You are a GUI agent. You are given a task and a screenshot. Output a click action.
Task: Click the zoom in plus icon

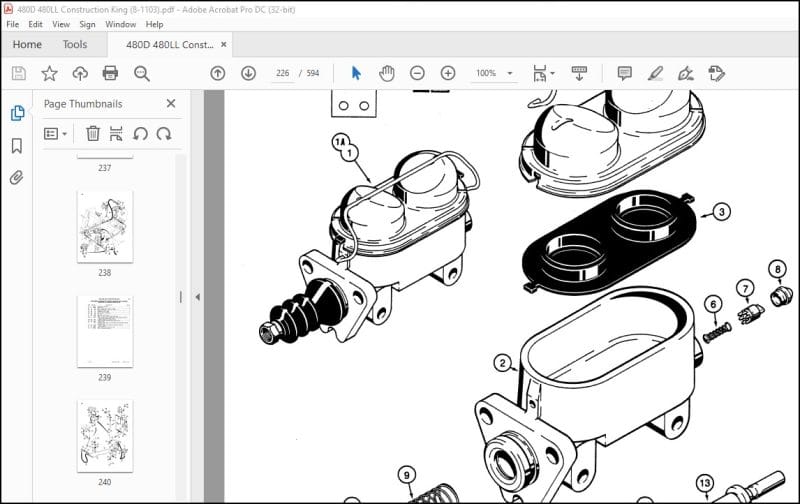coord(448,73)
